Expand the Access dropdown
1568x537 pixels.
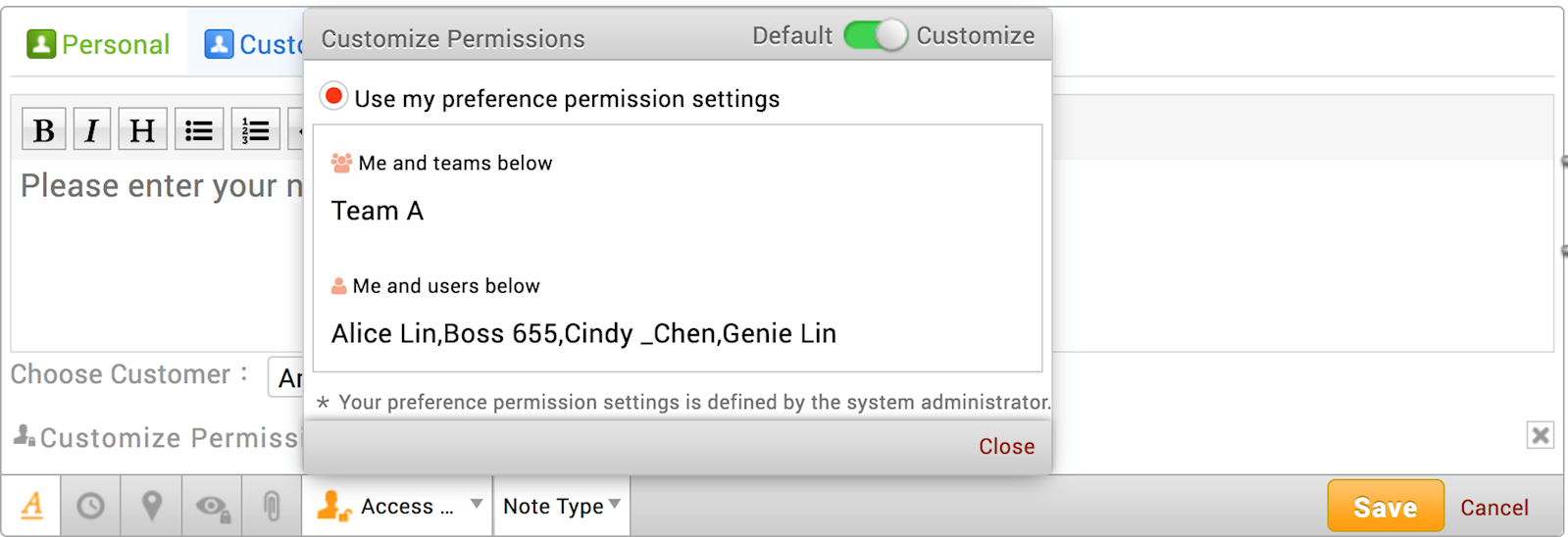click(397, 506)
